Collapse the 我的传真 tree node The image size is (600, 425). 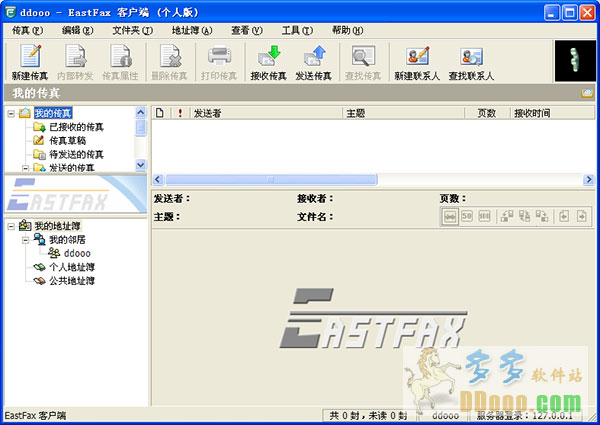11,113
